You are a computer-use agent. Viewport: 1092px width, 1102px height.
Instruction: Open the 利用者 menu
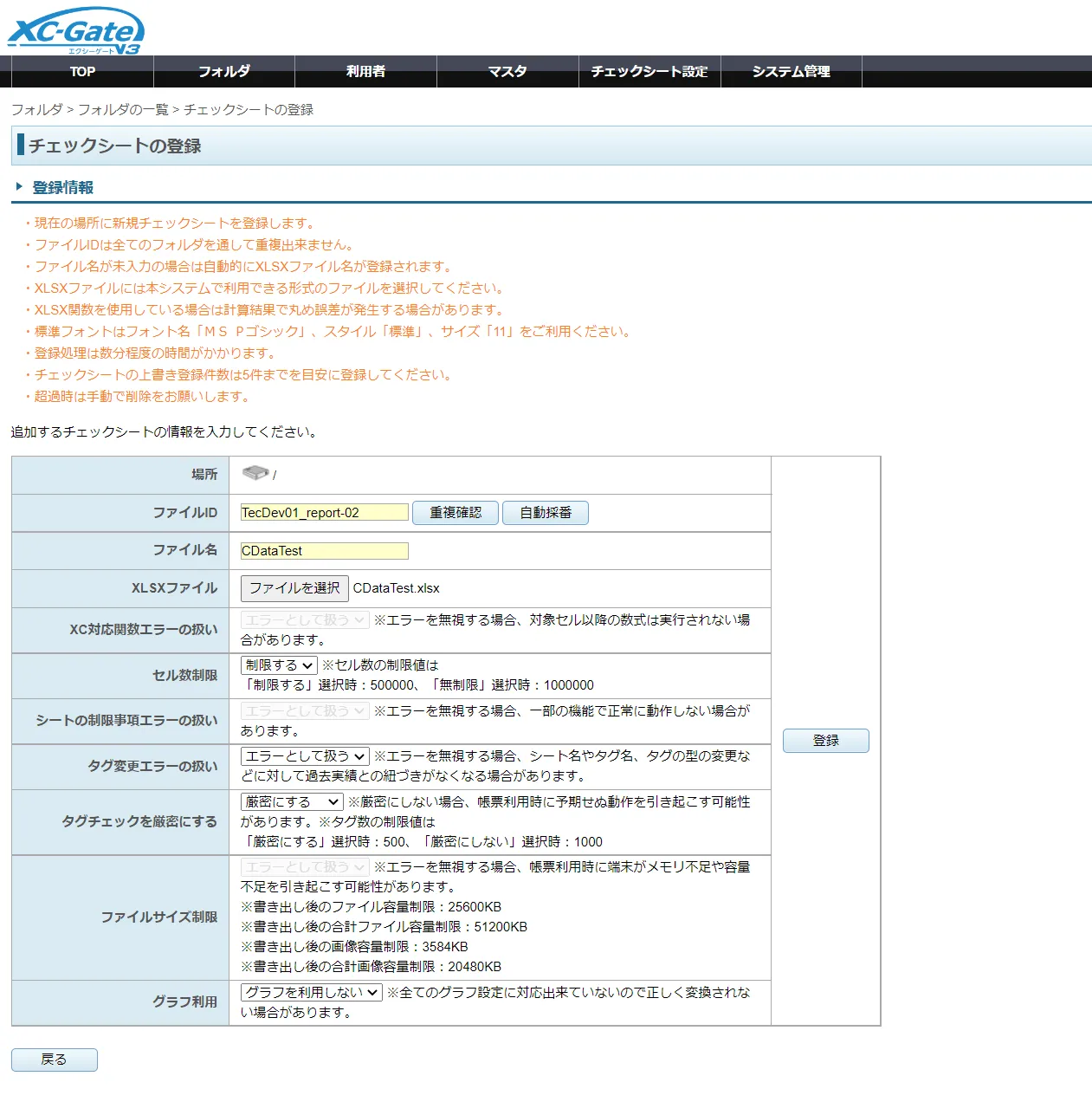coord(365,72)
